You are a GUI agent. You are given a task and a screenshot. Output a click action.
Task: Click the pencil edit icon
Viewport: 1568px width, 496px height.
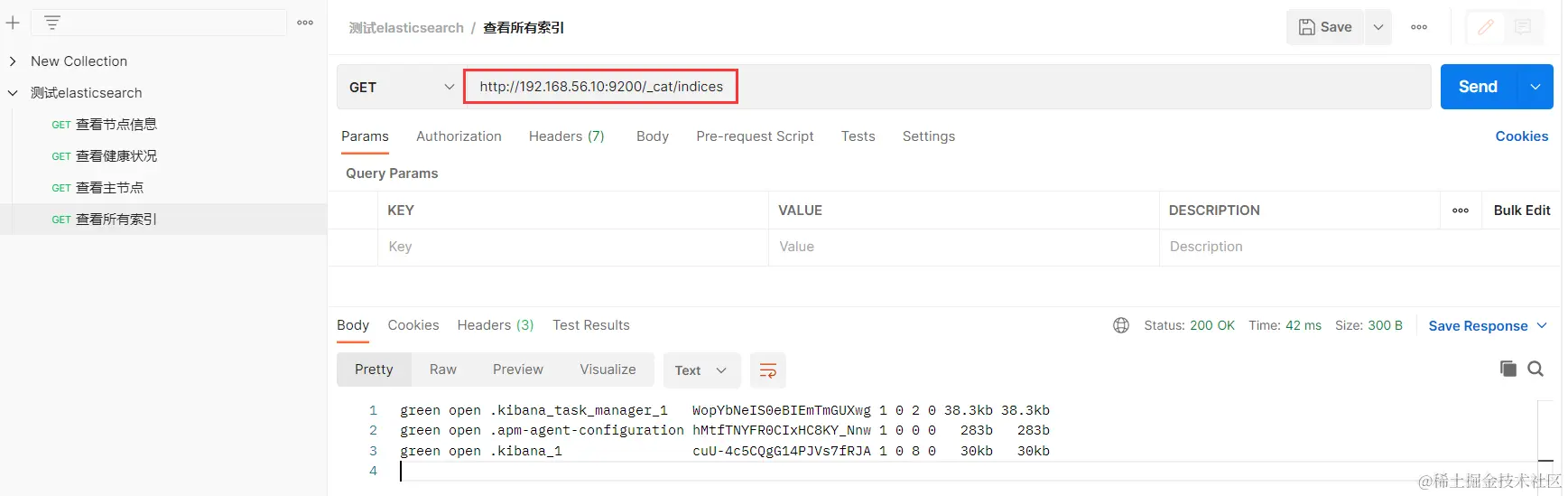point(1486,27)
